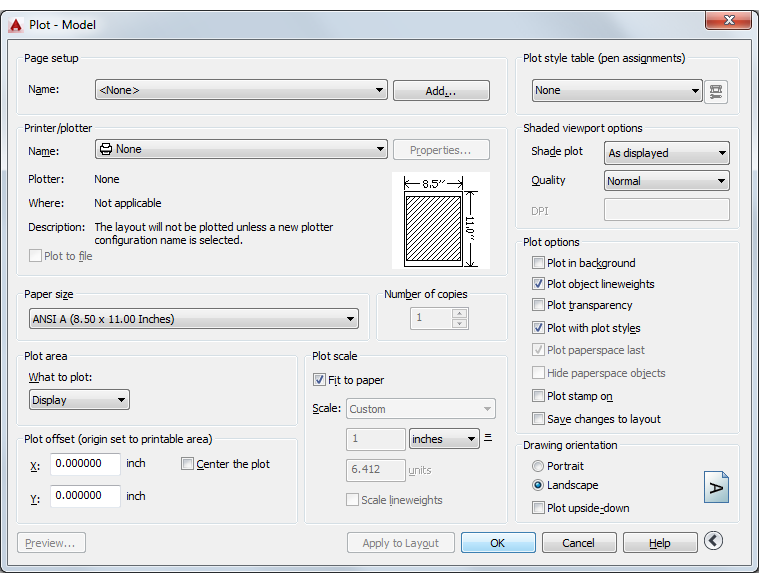This screenshot has height=583, width=764.
Task: Click the Cancel button
Action: [579, 543]
